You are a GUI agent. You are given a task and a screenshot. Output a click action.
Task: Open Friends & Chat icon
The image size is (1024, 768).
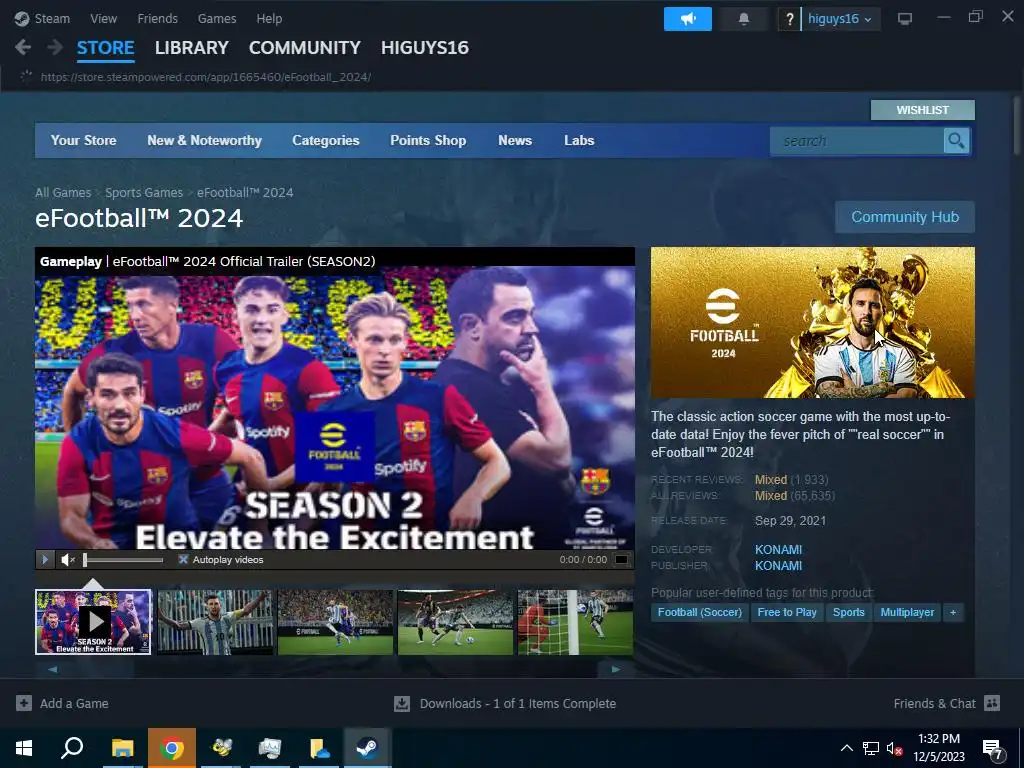coord(992,703)
